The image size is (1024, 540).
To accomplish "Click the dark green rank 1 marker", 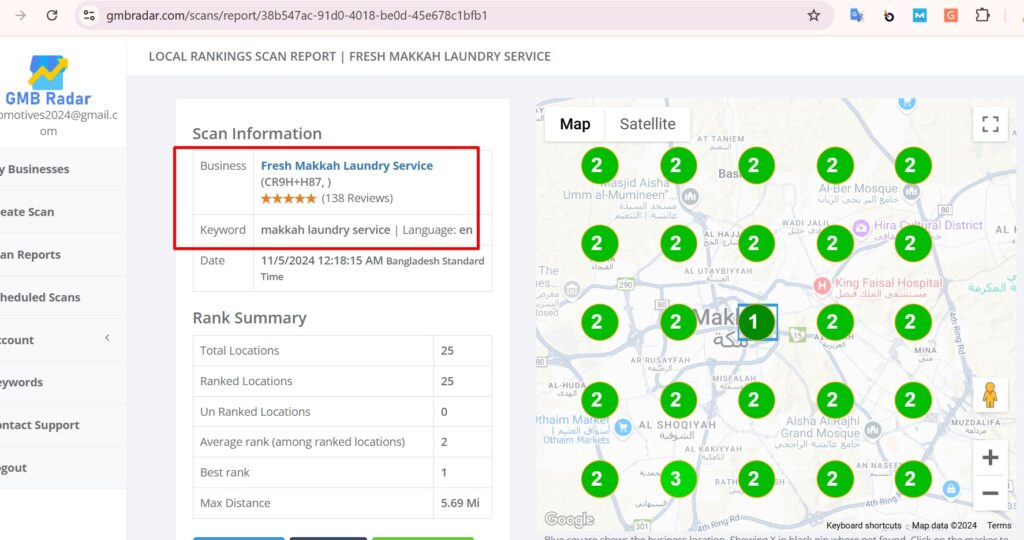I will pos(756,322).
